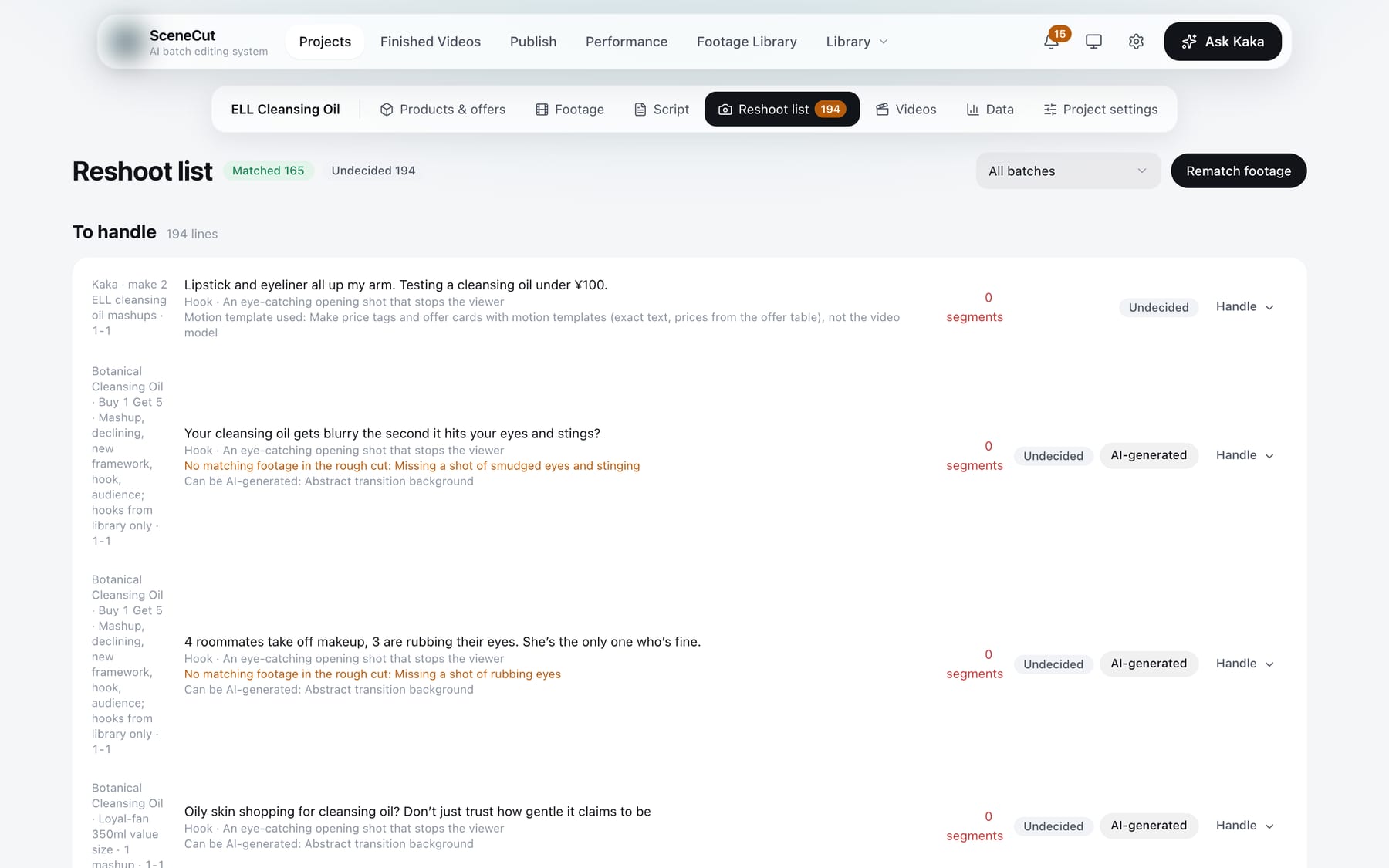Open settings gear icon
This screenshot has width=1389, height=868.
tap(1136, 42)
